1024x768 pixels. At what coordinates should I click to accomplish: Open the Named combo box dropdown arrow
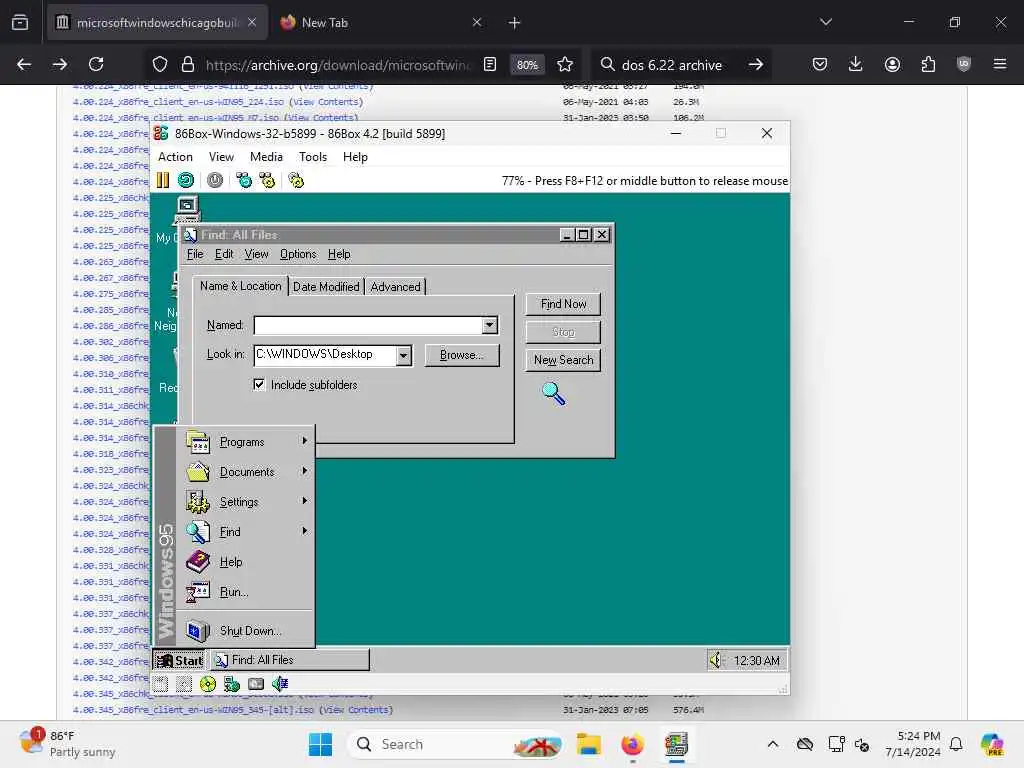(490, 325)
